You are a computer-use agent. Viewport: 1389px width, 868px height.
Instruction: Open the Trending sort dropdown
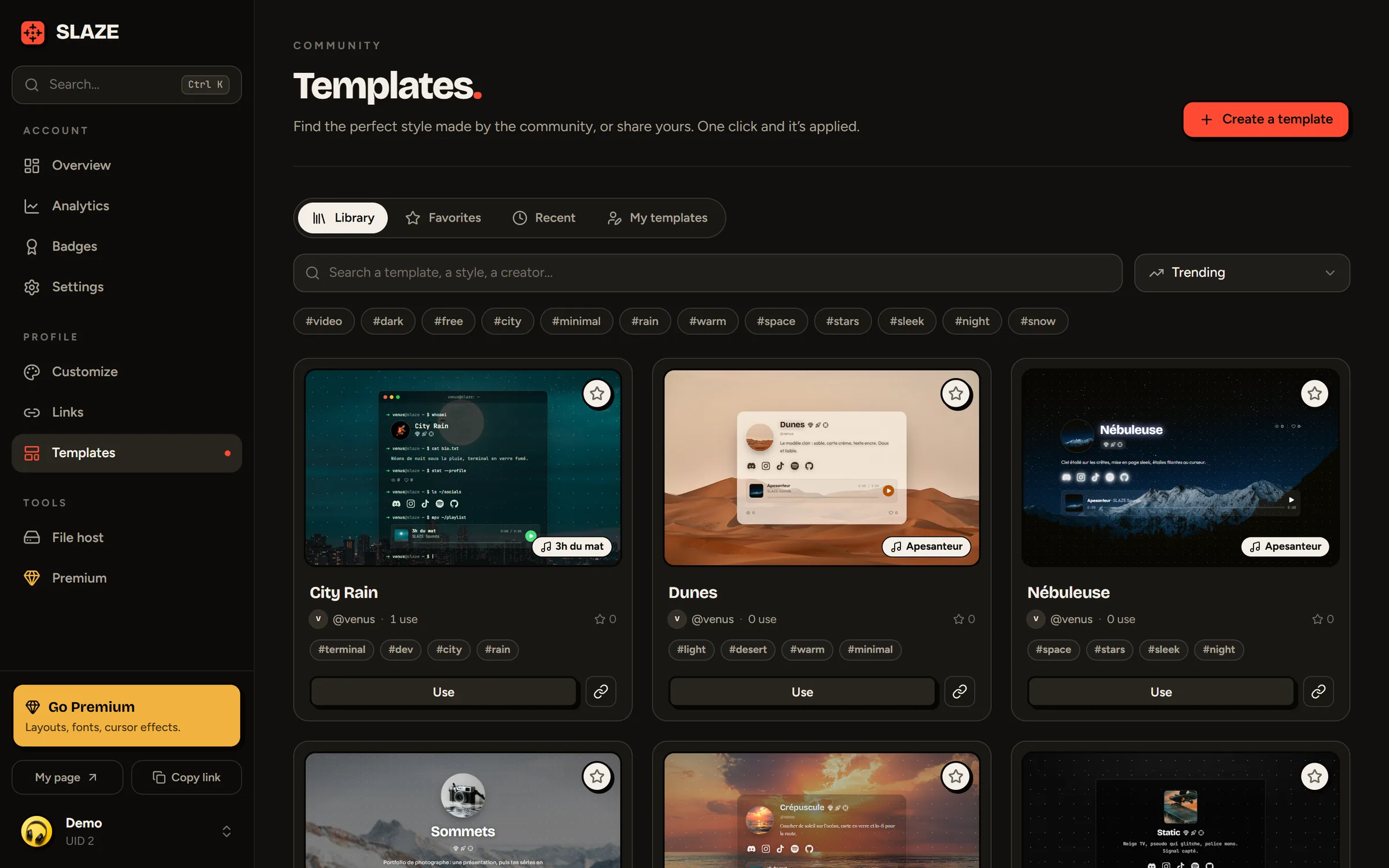coord(1242,273)
